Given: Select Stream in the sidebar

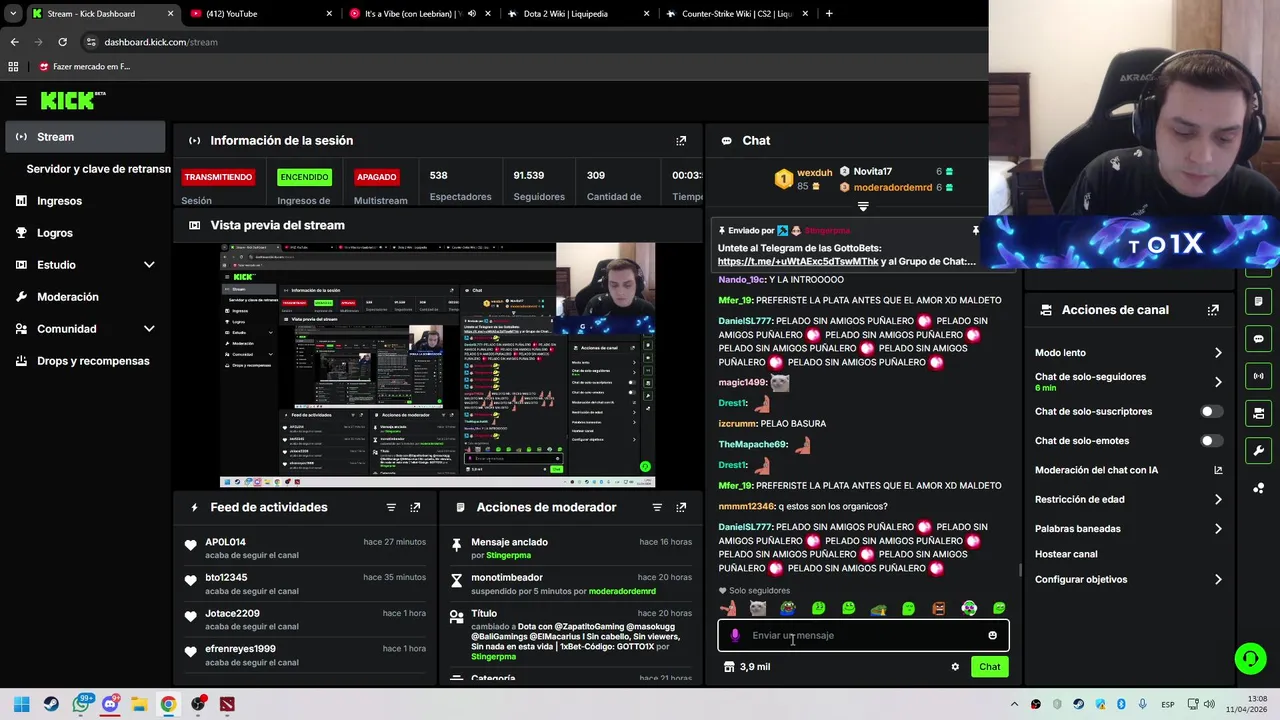Looking at the screenshot, I should (85, 137).
